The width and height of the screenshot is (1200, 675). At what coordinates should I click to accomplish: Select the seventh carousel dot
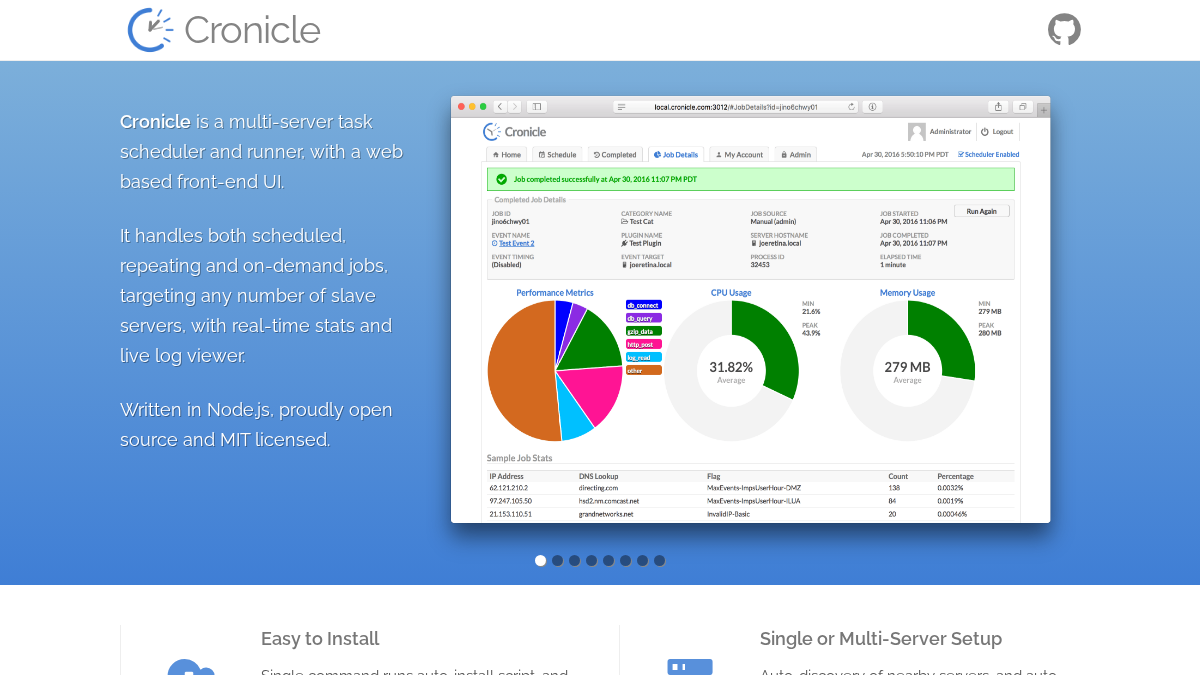click(x=643, y=560)
